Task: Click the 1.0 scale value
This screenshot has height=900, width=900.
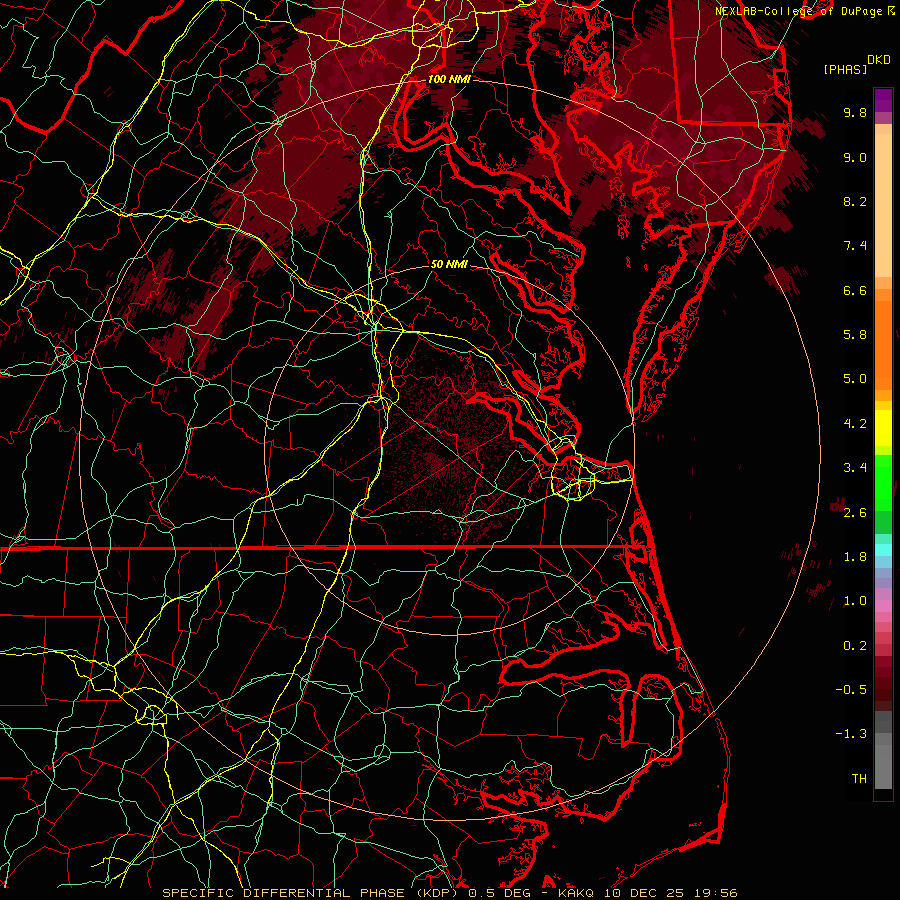Action: click(855, 601)
